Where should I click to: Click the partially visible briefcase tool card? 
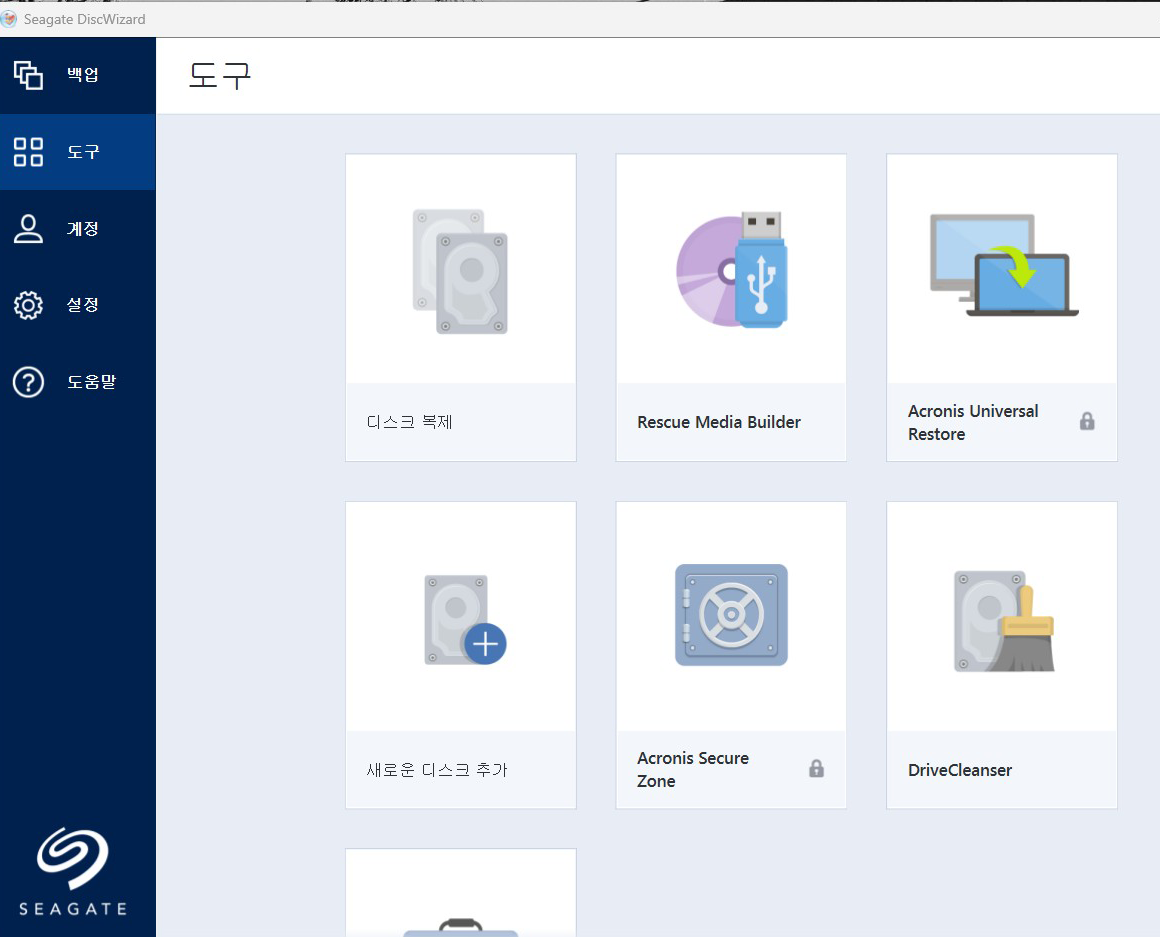(461, 893)
